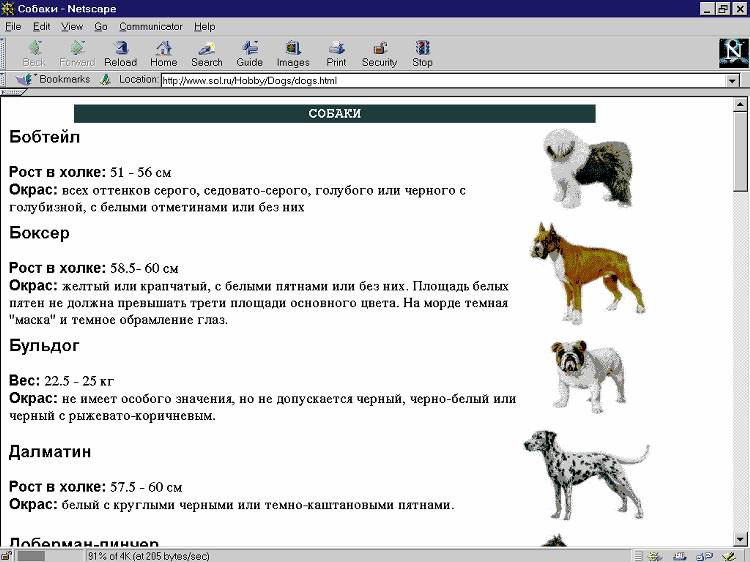
Task: Click the security lock icon in status bar
Action: (x=8, y=556)
